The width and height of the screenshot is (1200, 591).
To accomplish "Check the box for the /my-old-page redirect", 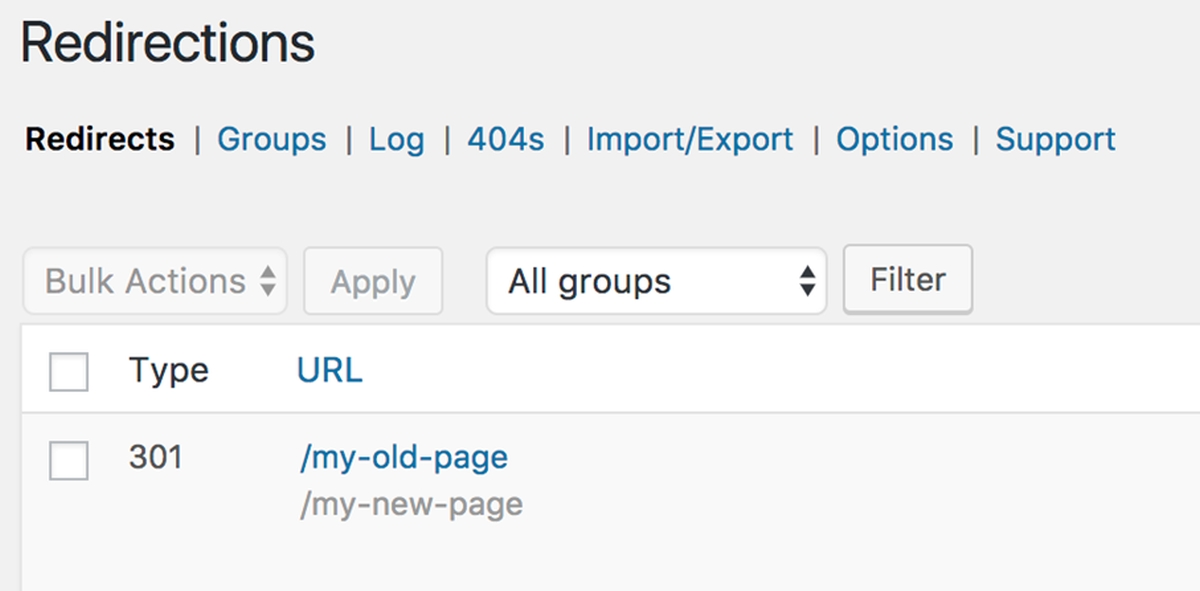I will click(69, 460).
